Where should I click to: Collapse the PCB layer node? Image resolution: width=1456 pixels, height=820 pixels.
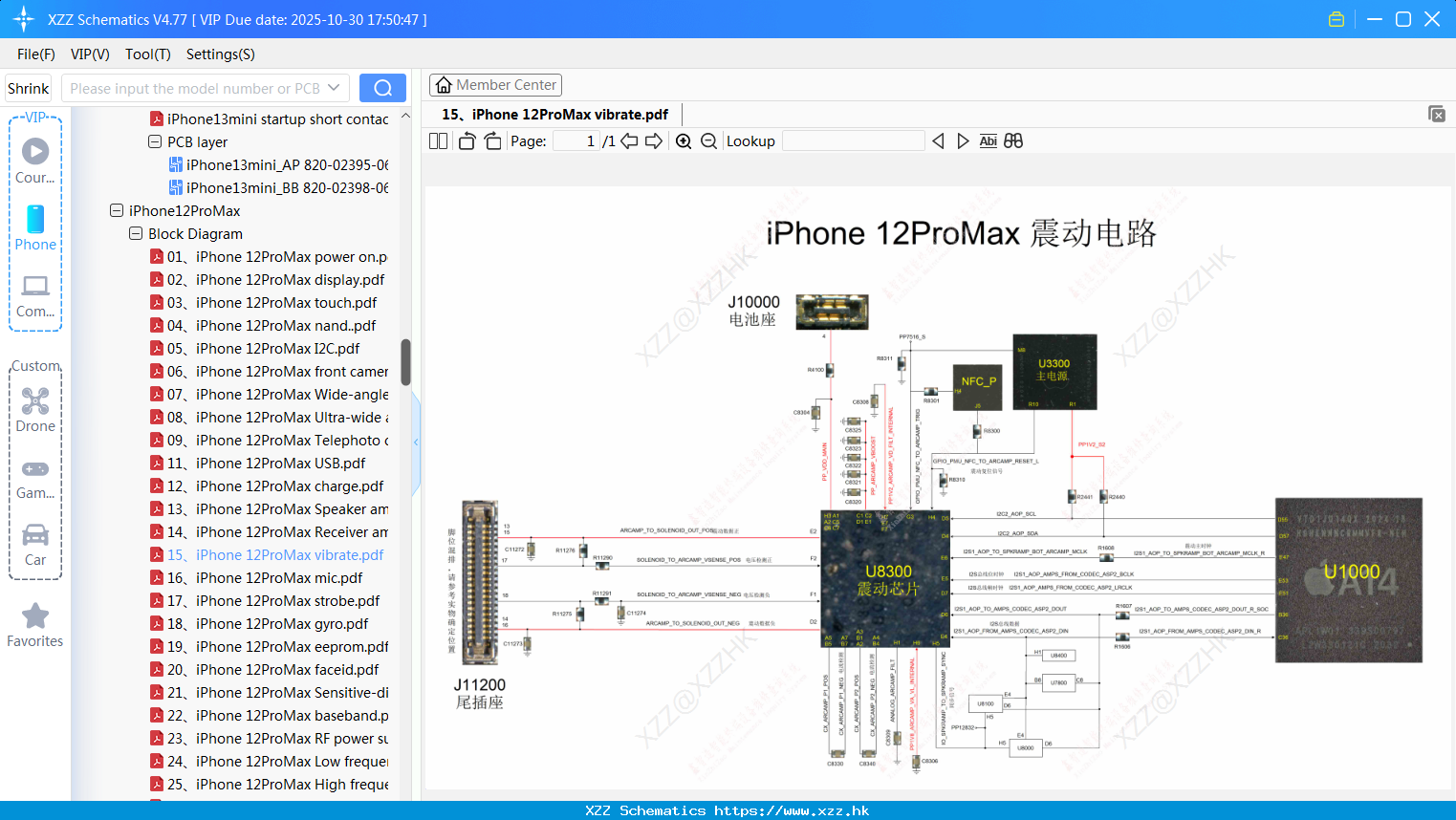point(155,141)
